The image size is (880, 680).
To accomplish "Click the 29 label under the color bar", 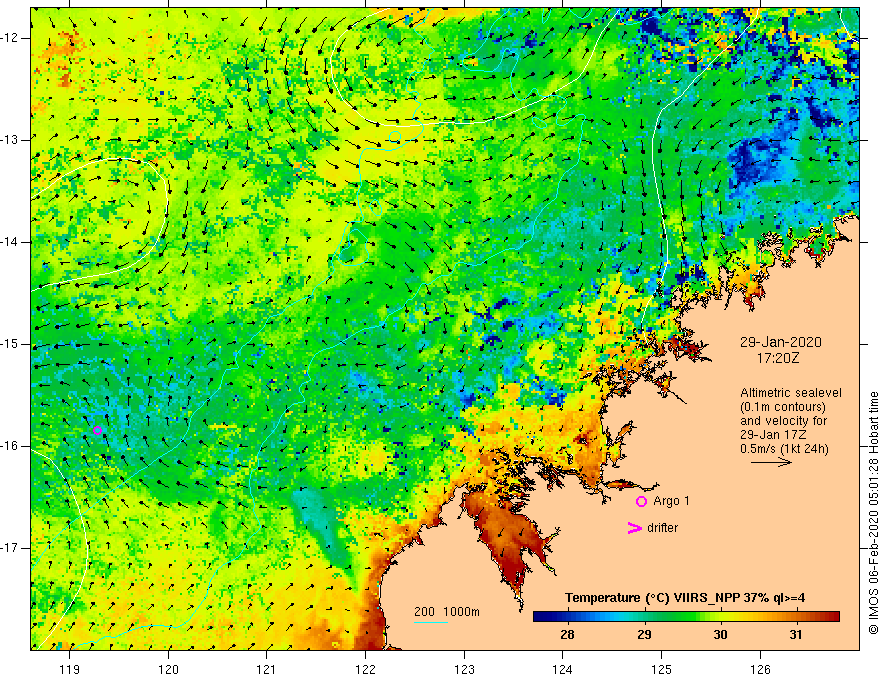I will (x=644, y=635).
